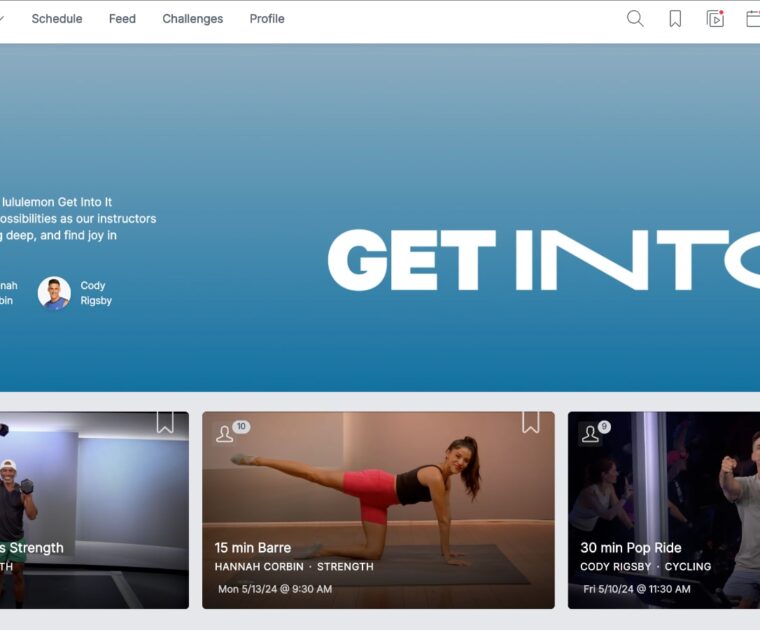Bookmark the 15 min Barre class
Screen dimensions: 760x630
(531, 422)
